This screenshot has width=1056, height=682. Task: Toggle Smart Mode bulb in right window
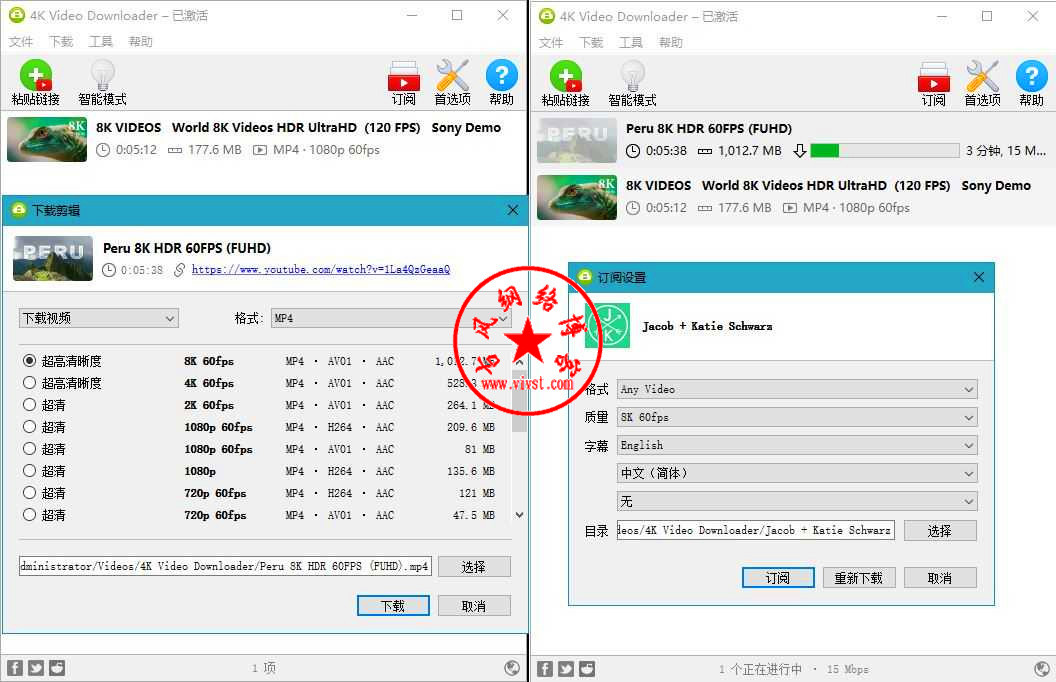tap(632, 75)
